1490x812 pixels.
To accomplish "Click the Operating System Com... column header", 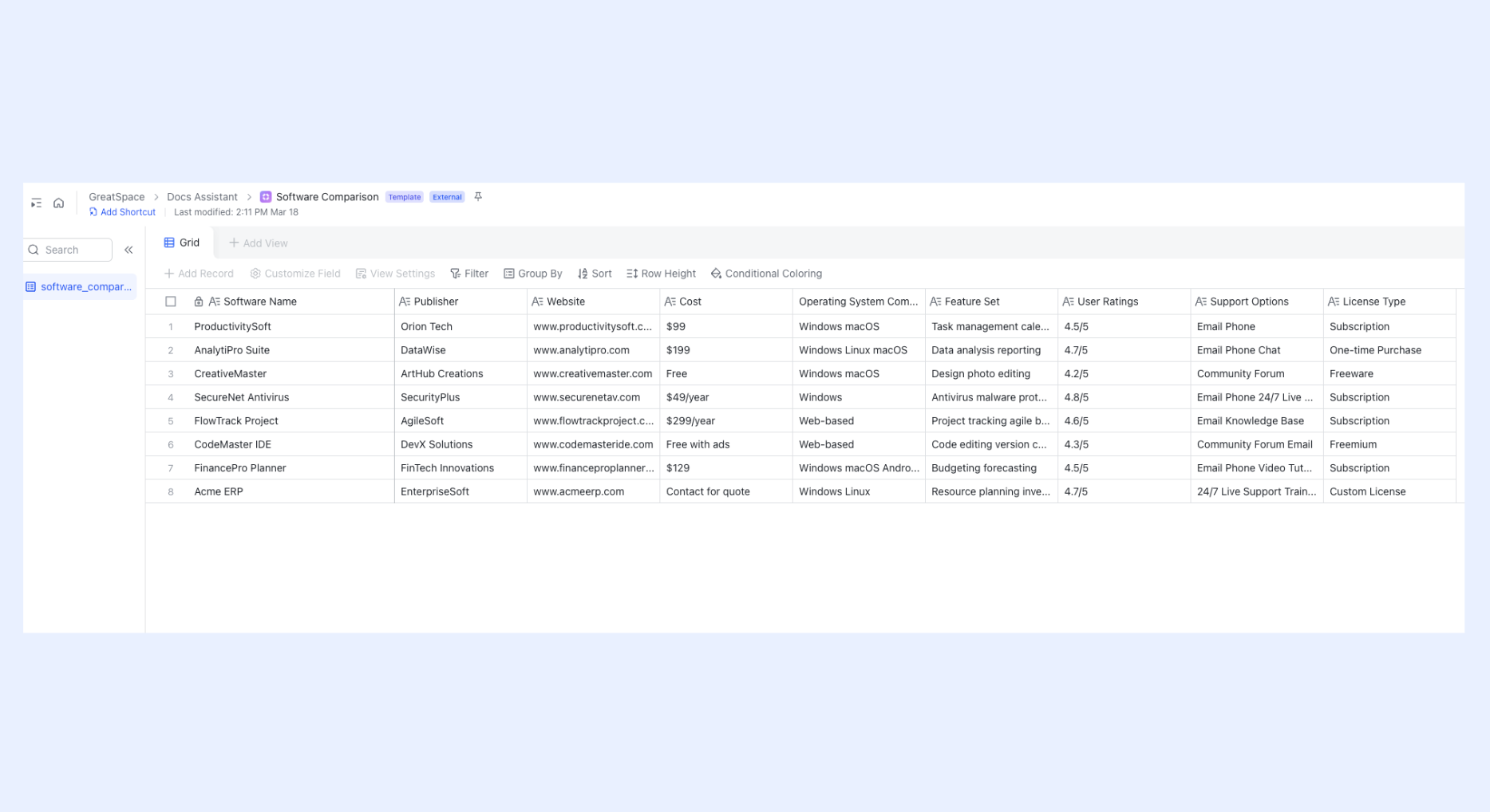I will point(859,302).
